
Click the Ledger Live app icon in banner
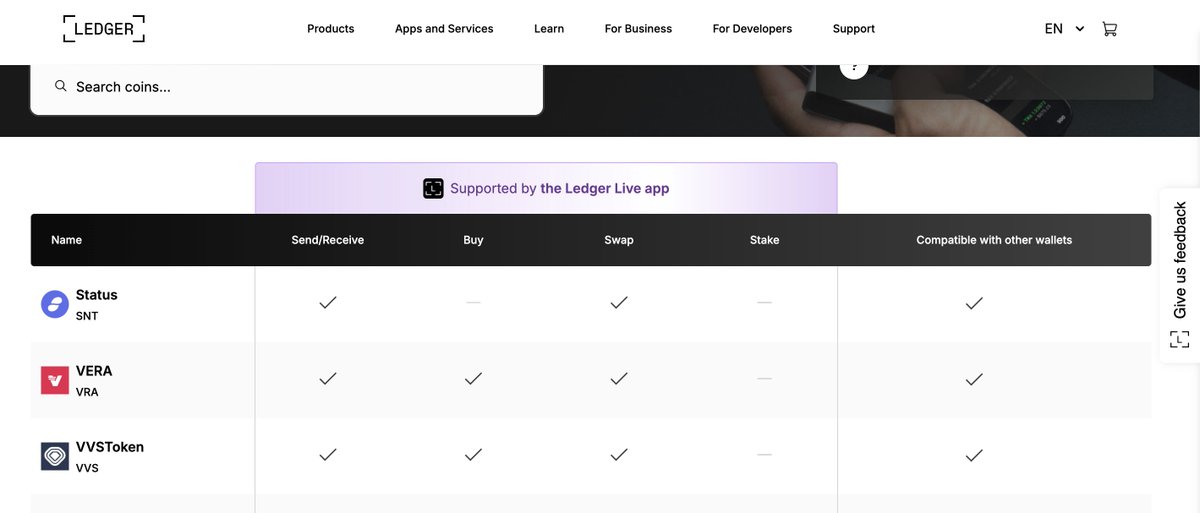coord(433,188)
